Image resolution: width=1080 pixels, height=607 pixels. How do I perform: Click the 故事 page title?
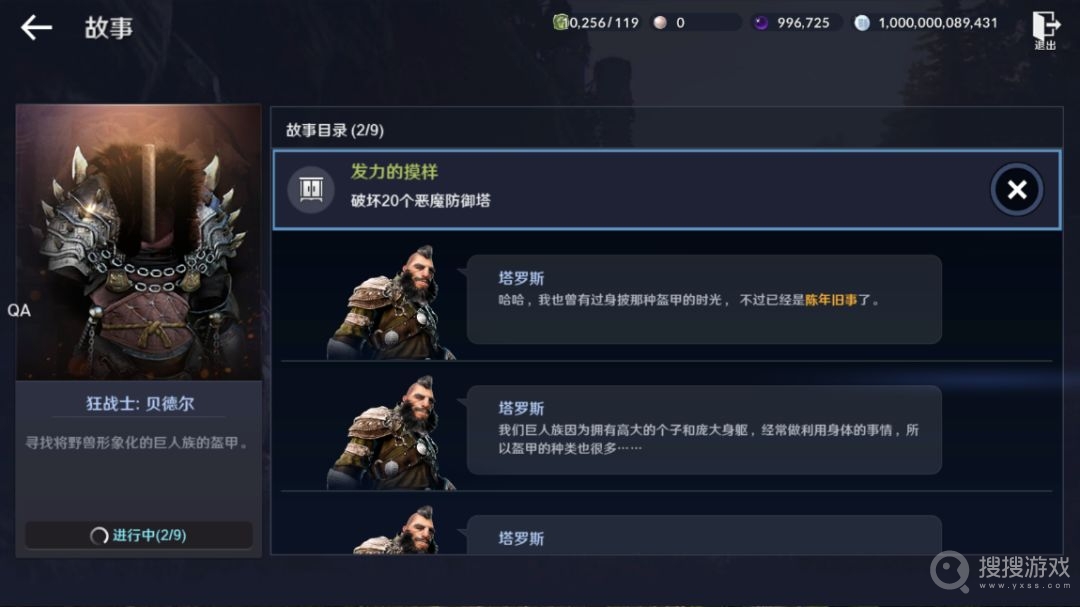[109, 28]
